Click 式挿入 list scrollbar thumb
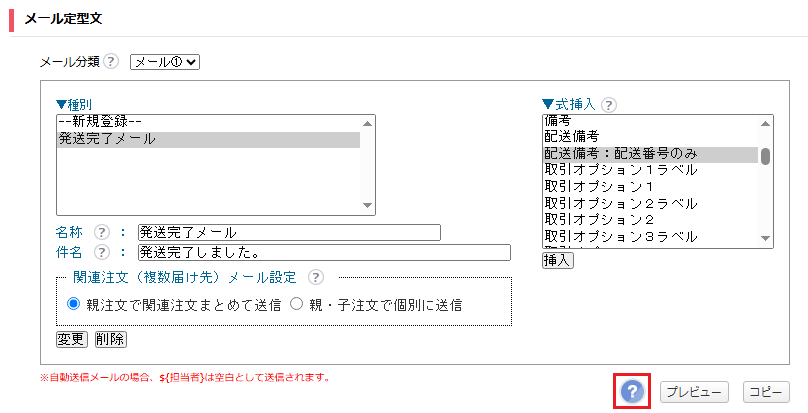Image resolution: width=808 pixels, height=413 pixels. (765, 156)
